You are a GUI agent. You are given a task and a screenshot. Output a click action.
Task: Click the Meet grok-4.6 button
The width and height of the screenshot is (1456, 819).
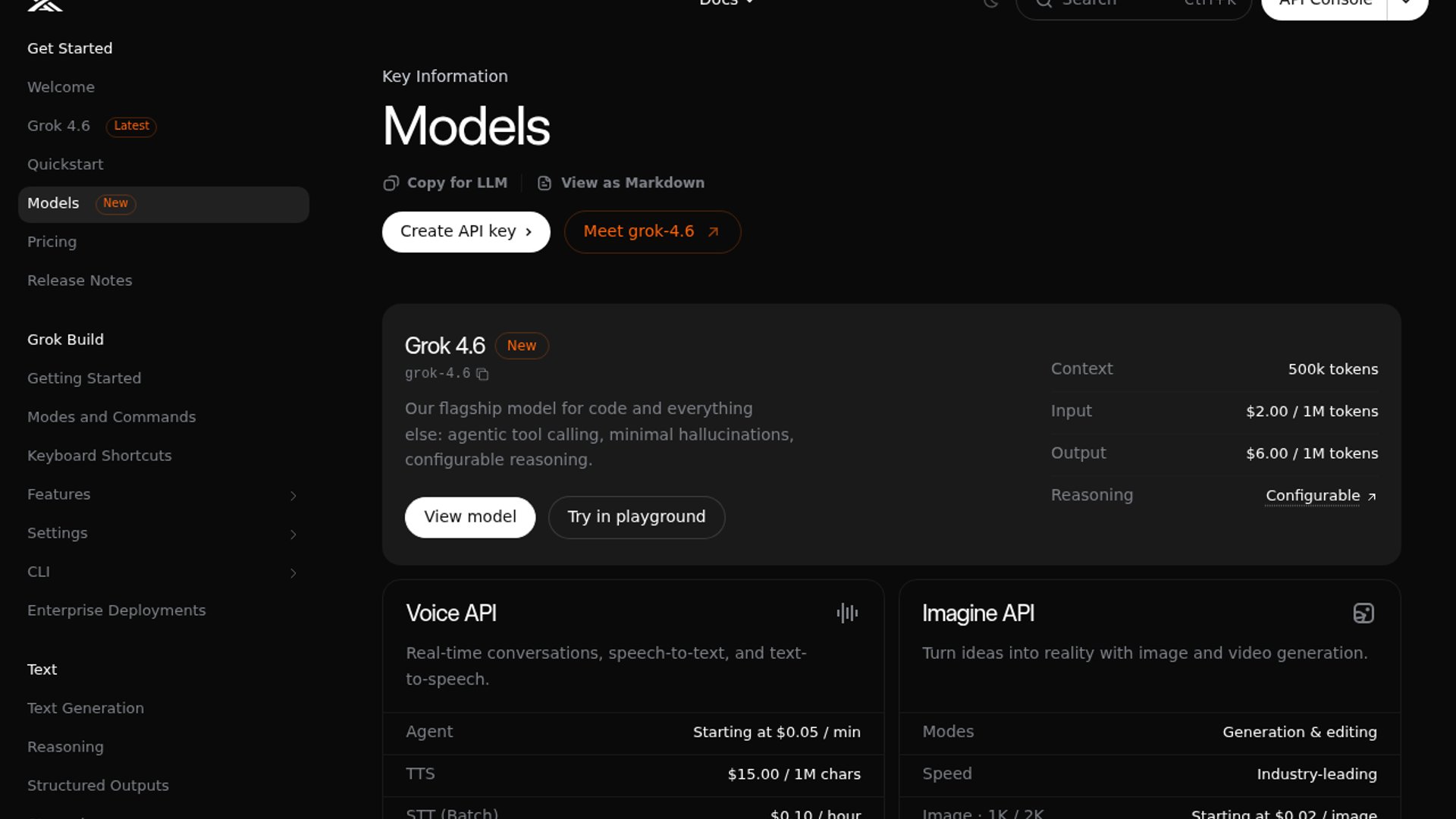pyautogui.click(x=652, y=232)
